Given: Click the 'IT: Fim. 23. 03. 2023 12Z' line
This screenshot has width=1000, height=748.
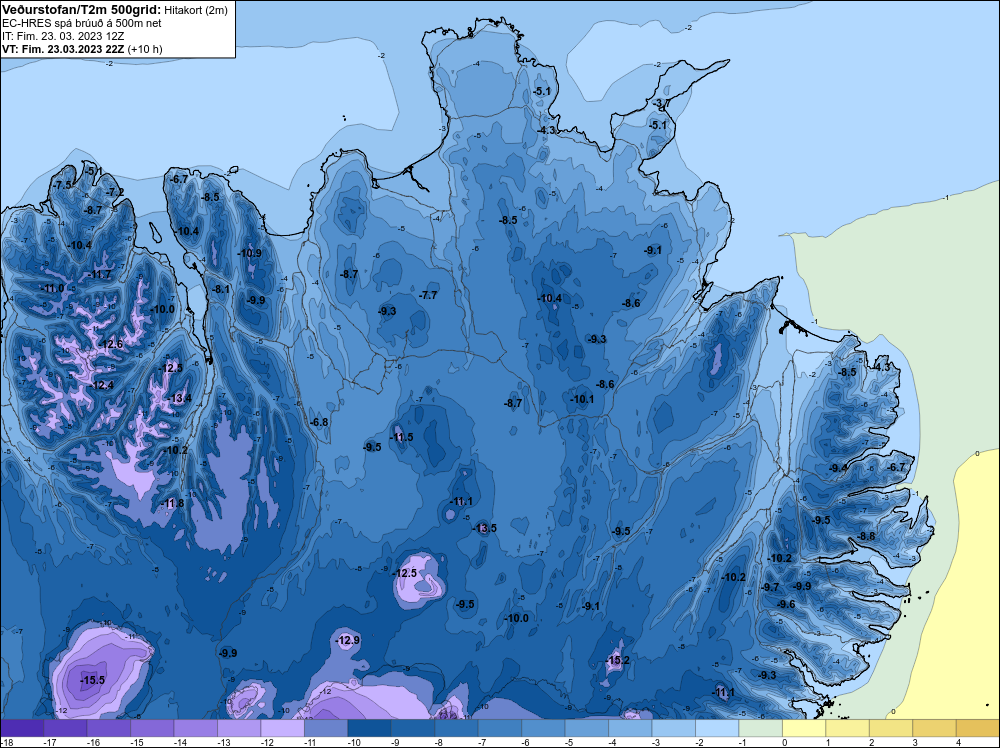Looking at the screenshot, I should pos(63,36).
